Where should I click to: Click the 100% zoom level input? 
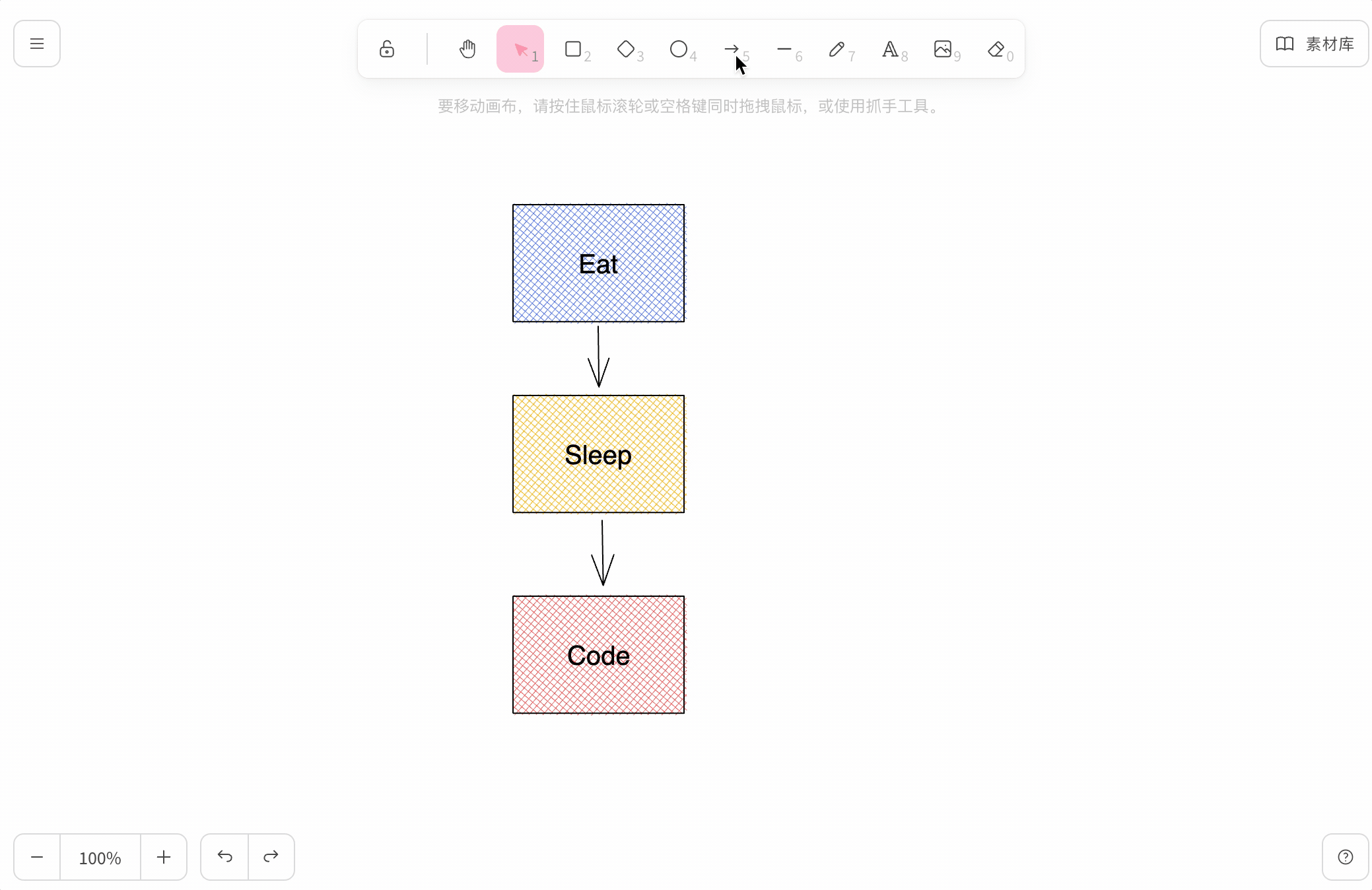pyautogui.click(x=100, y=857)
